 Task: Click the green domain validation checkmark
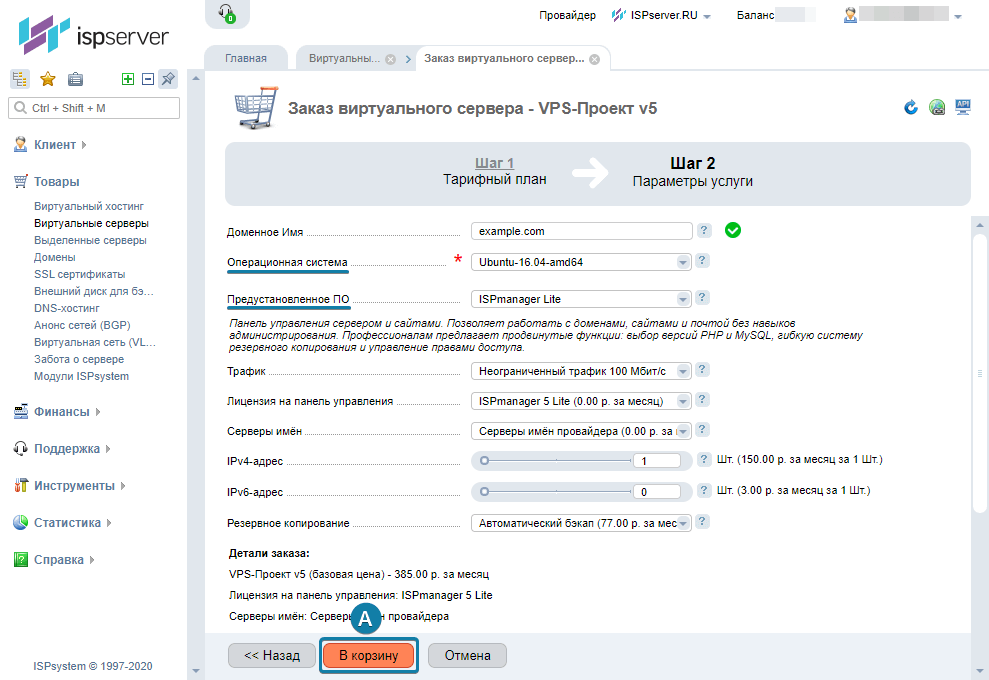click(x=732, y=230)
